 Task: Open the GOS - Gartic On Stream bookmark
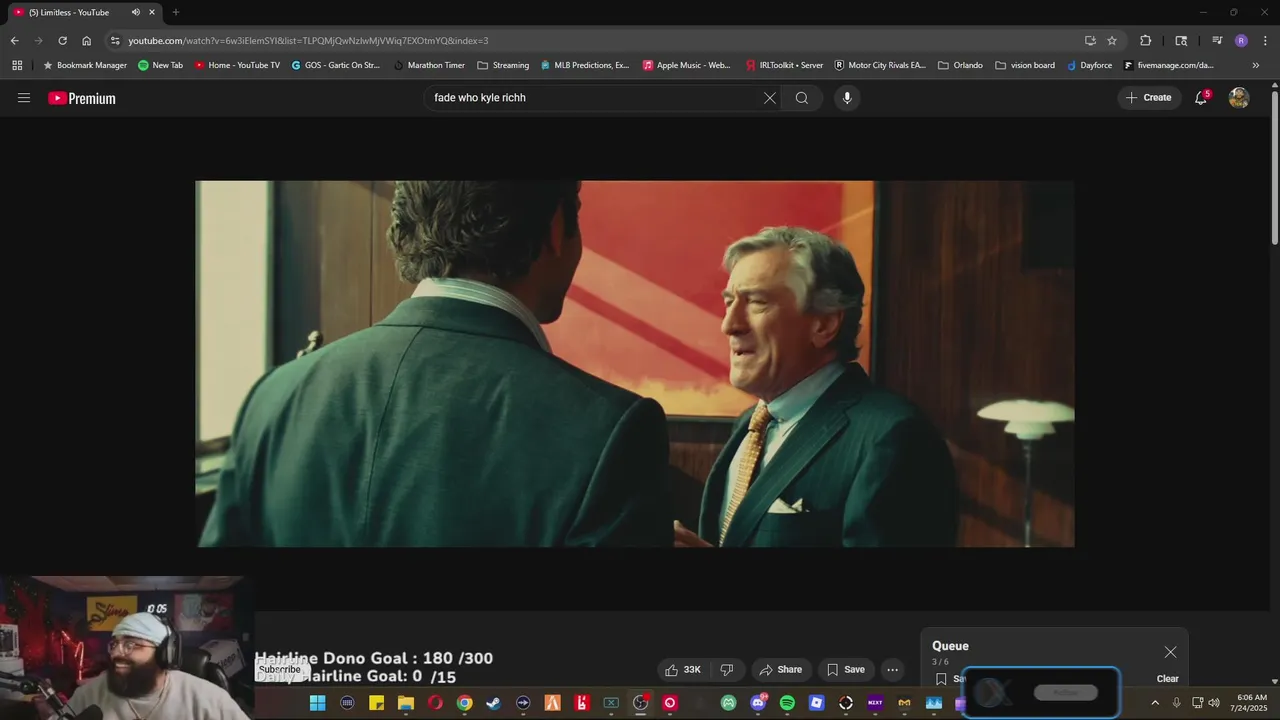[336, 65]
